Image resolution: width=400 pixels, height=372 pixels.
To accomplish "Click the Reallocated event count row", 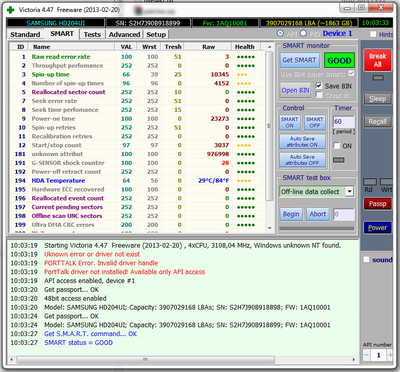I will pos(137,198).
